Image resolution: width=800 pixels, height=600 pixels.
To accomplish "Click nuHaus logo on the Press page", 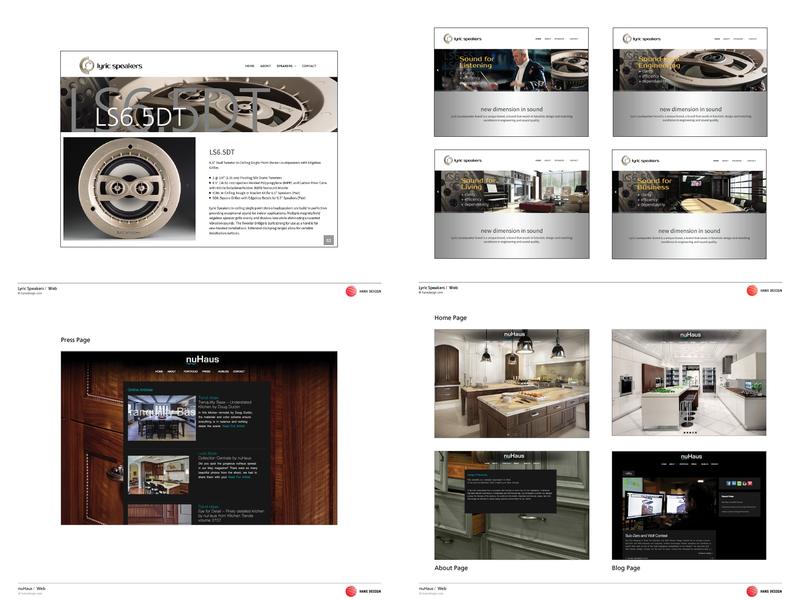I will click(x=201, y=359).
